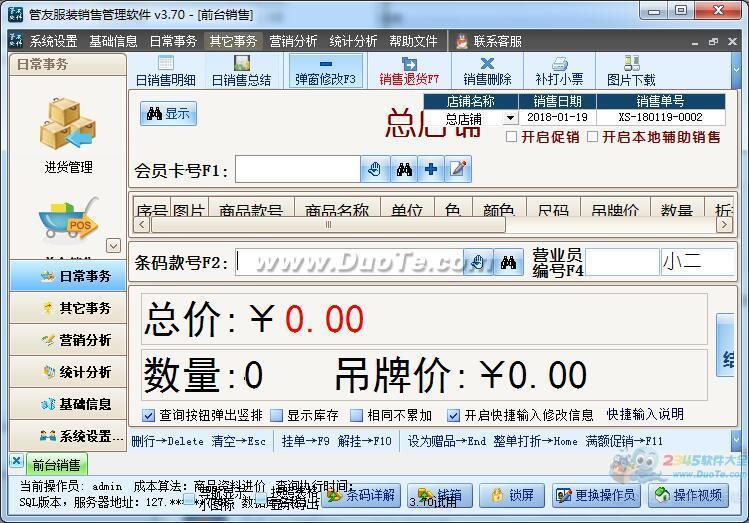Click the 条码款号F2 input field
Screen dimensions: 749x523
350,262
